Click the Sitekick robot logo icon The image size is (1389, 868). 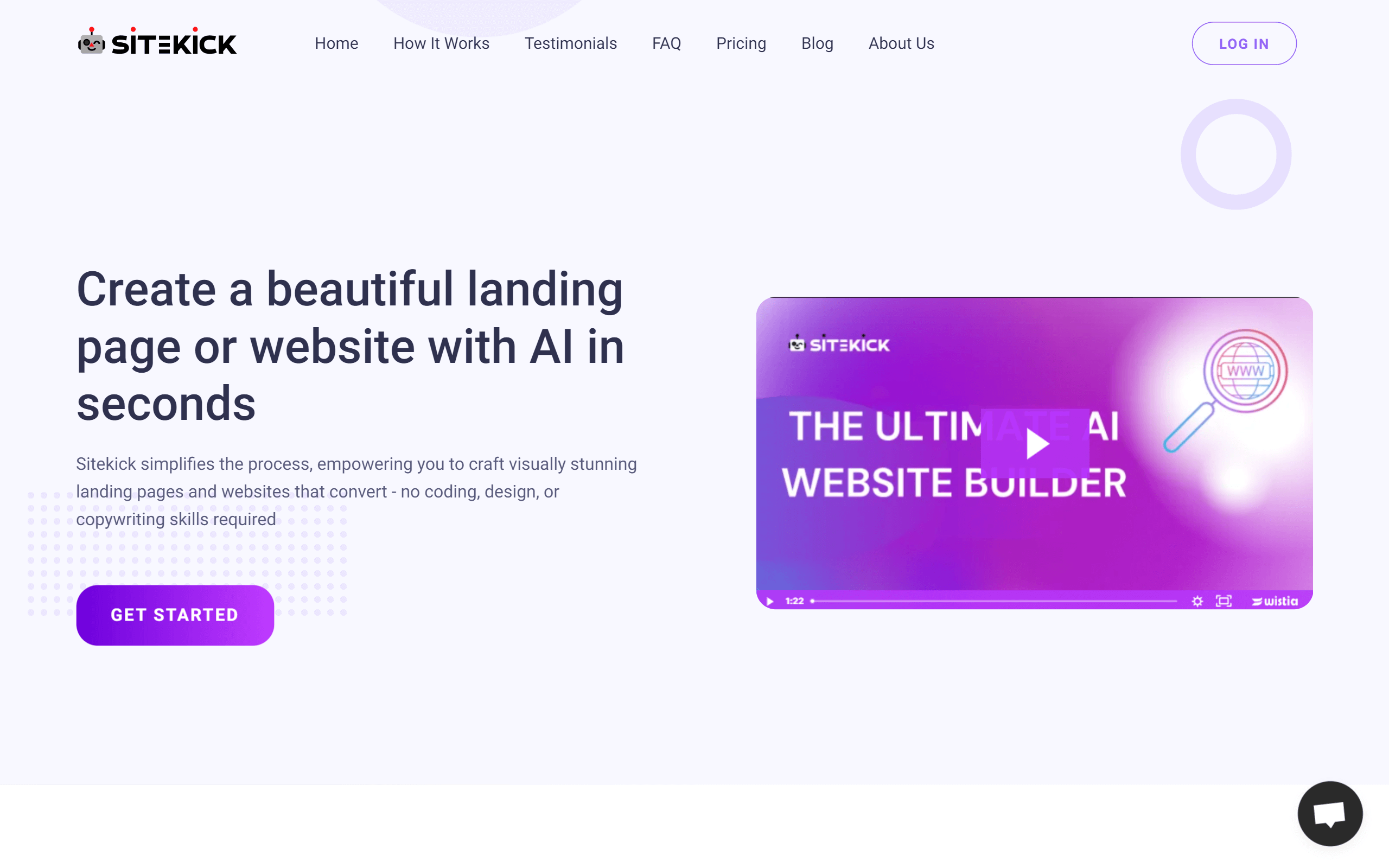coord(89,42)
